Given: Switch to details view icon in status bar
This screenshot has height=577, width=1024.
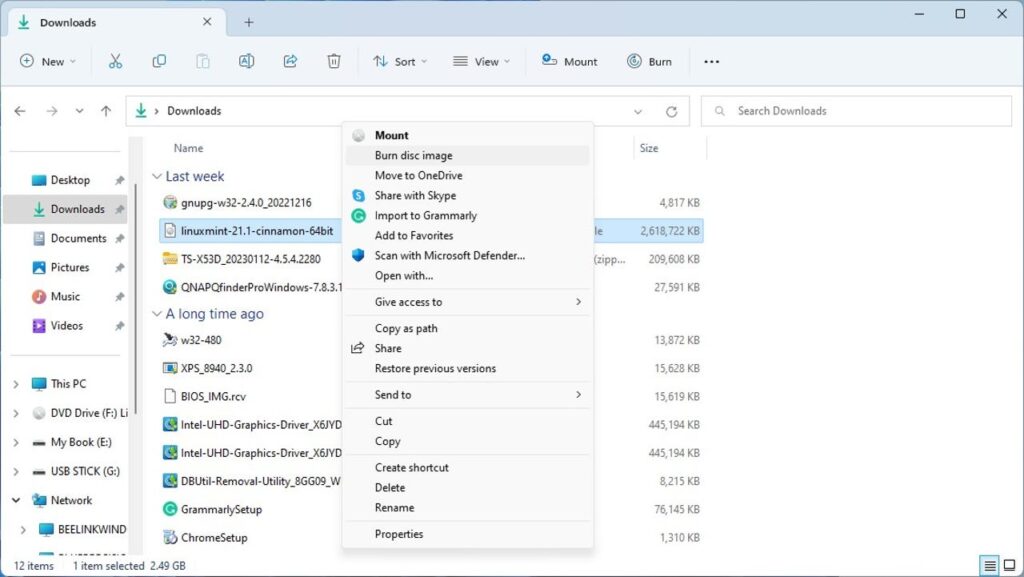Looking at the screenshot, I should coord(989,566).
